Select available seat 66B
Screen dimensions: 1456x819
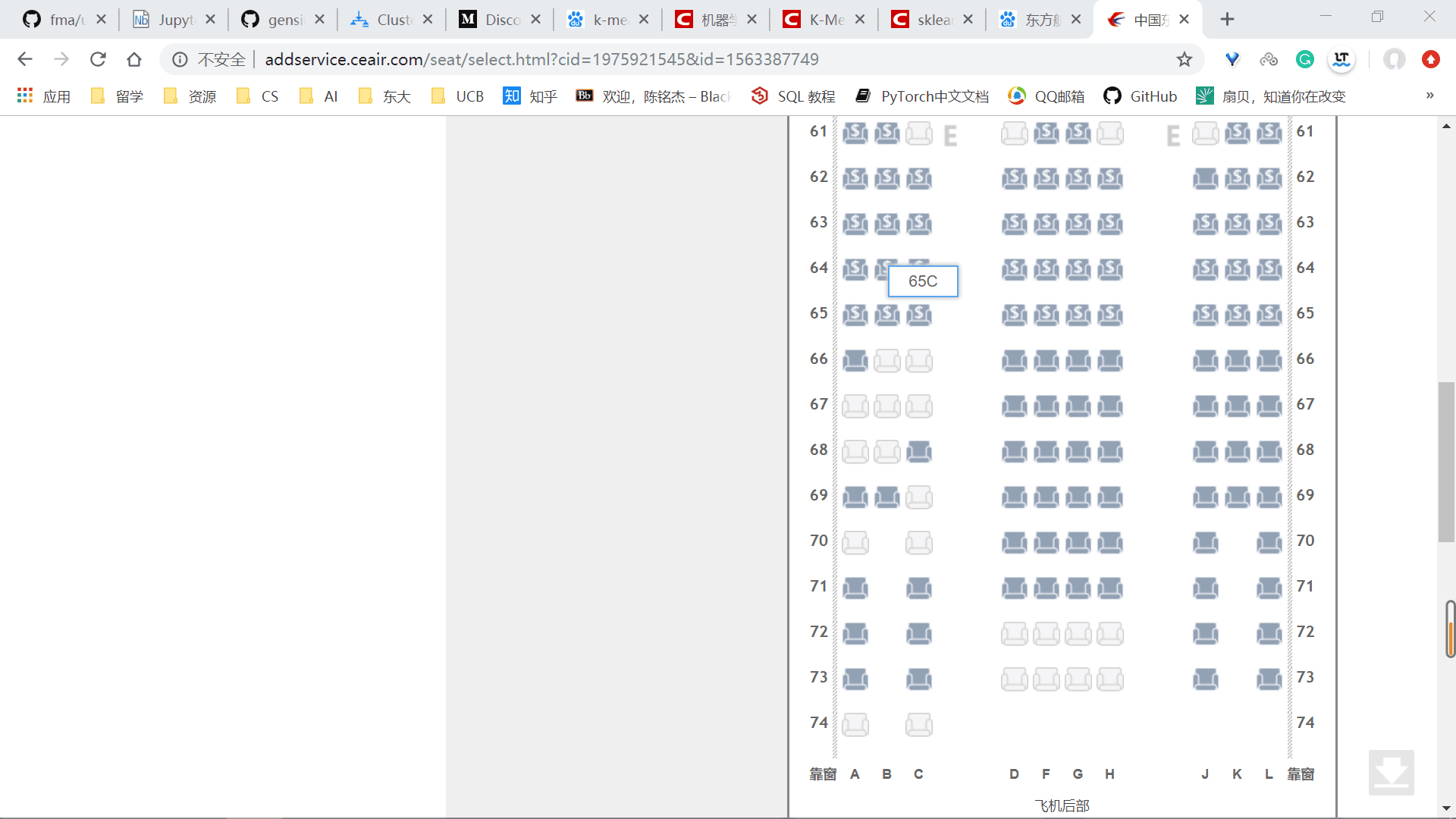click(886, 361)
